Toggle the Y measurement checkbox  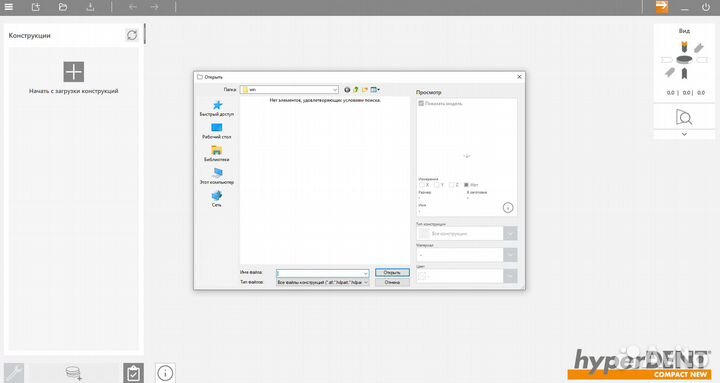(436, 185)
